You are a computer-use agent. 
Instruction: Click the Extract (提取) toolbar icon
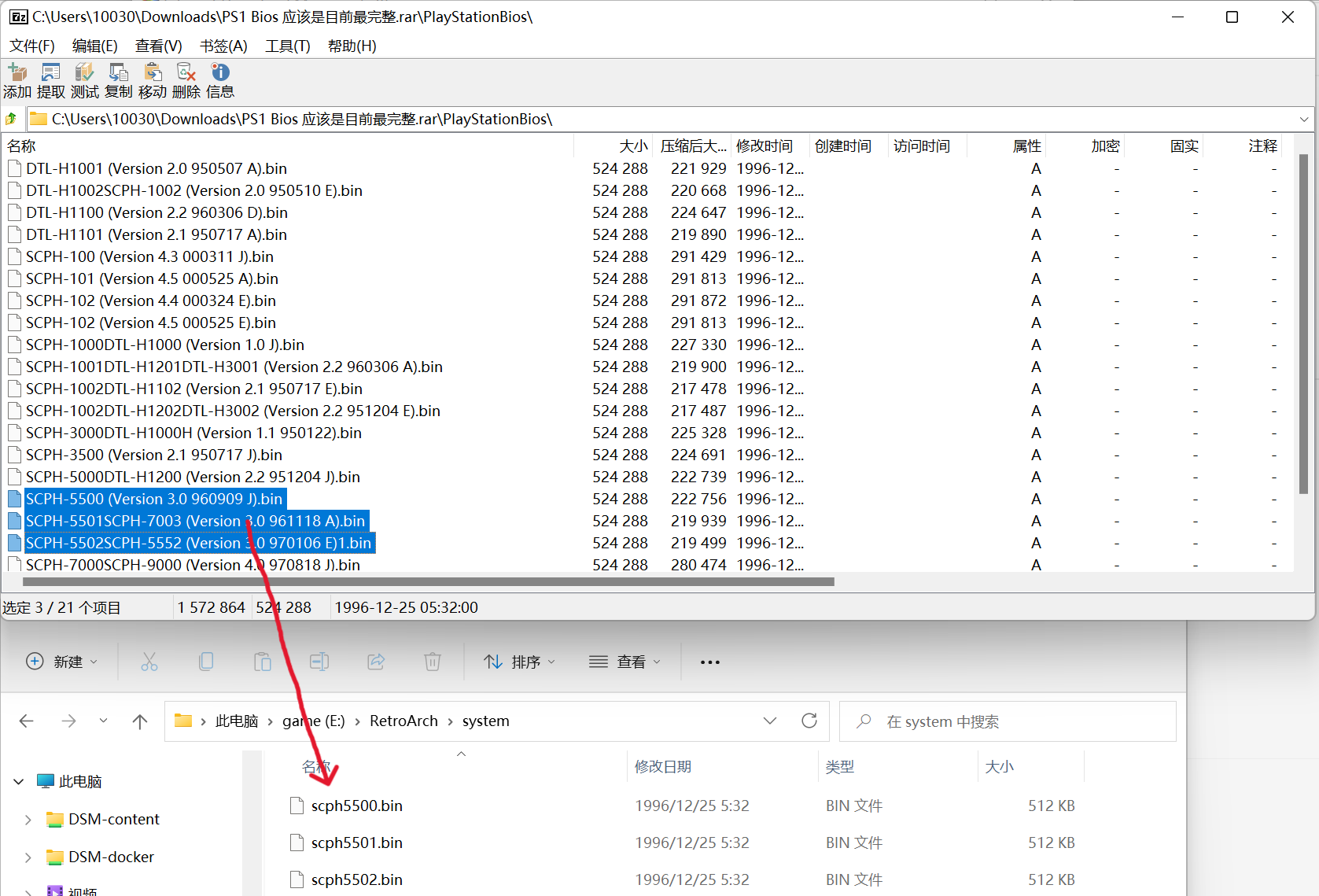pos(51,72)
